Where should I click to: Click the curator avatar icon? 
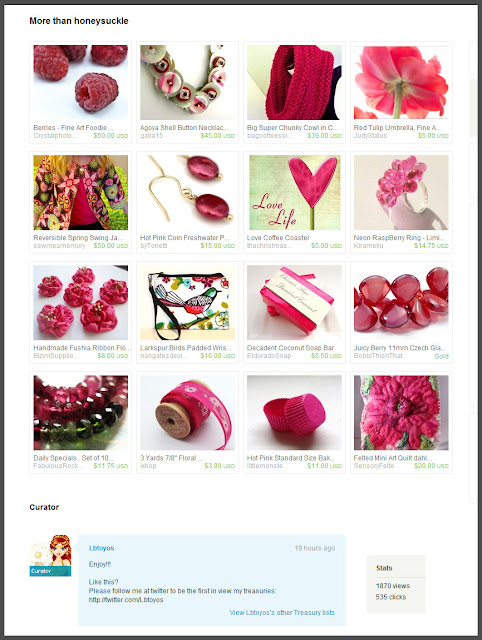(x=50, y=555)
